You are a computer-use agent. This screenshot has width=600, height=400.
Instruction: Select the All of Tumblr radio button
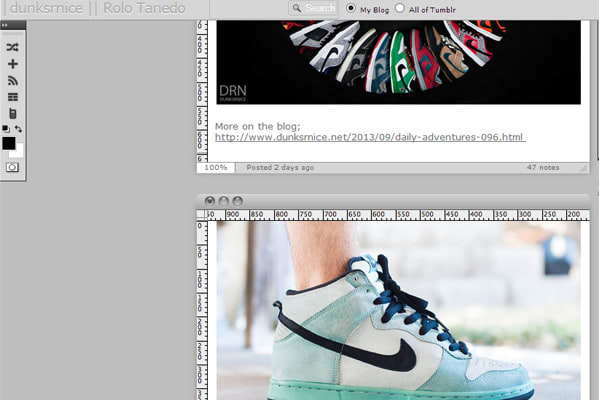(399, 8)
